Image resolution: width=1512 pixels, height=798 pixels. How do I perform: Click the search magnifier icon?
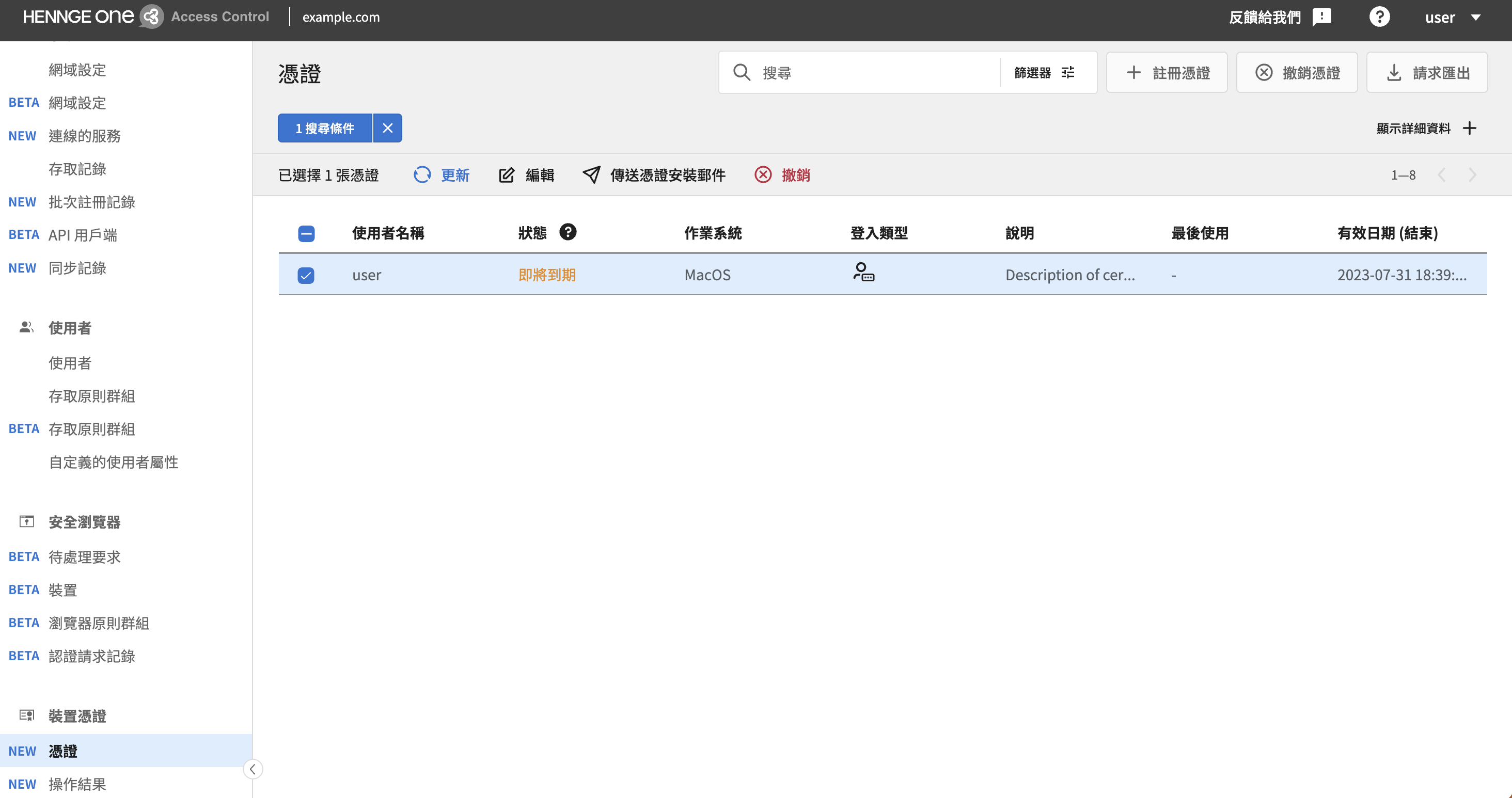pos(742,73)
